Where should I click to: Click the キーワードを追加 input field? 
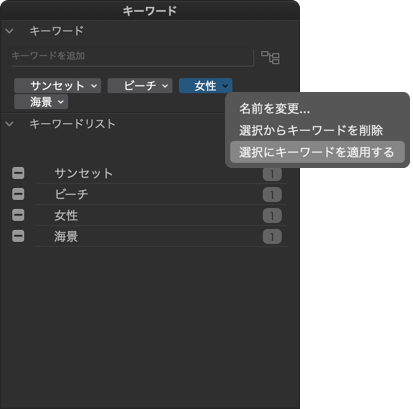pyautogui.click(x=132, y=56)
